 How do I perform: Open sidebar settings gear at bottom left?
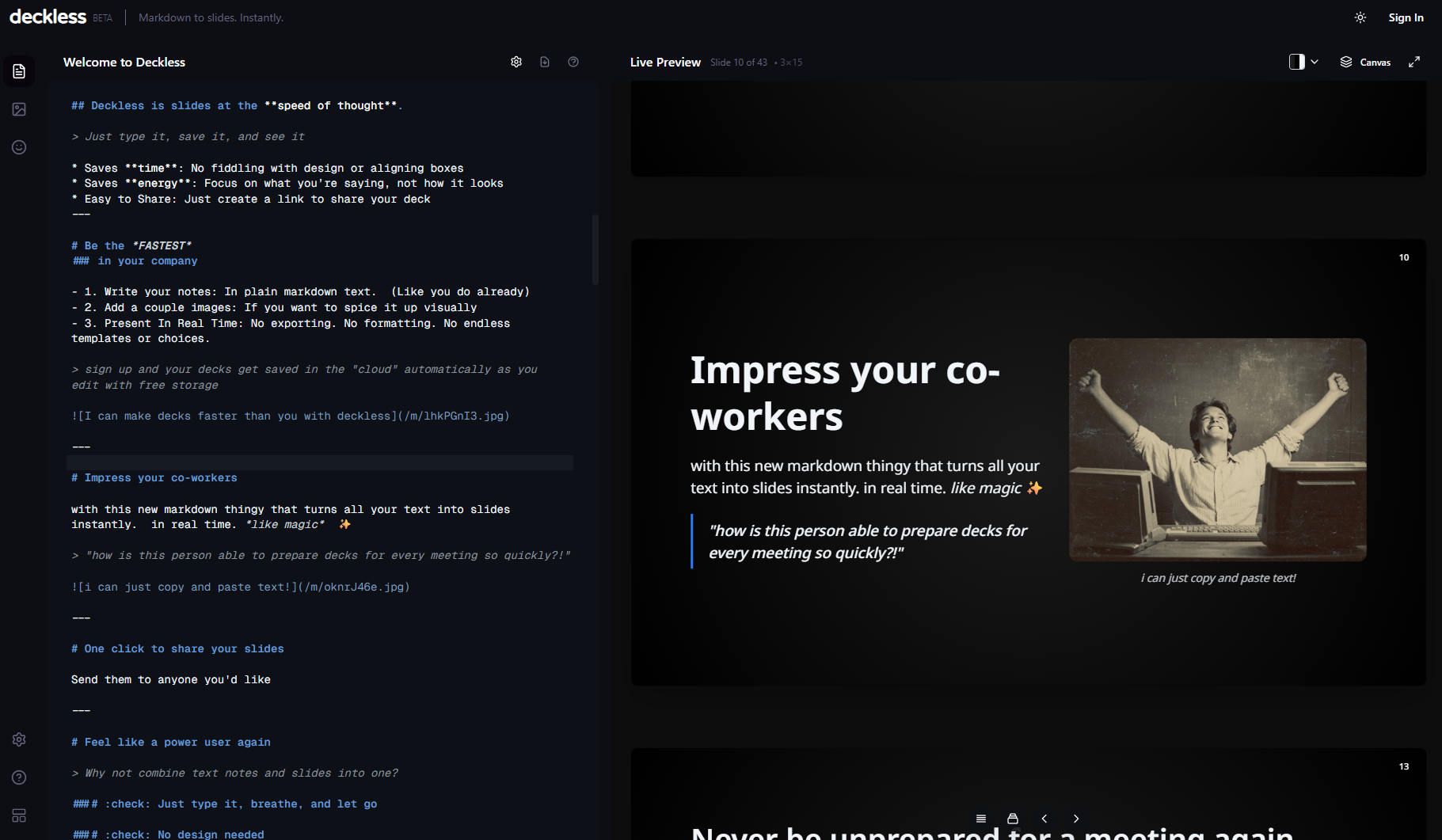click(x=19, y=739)
